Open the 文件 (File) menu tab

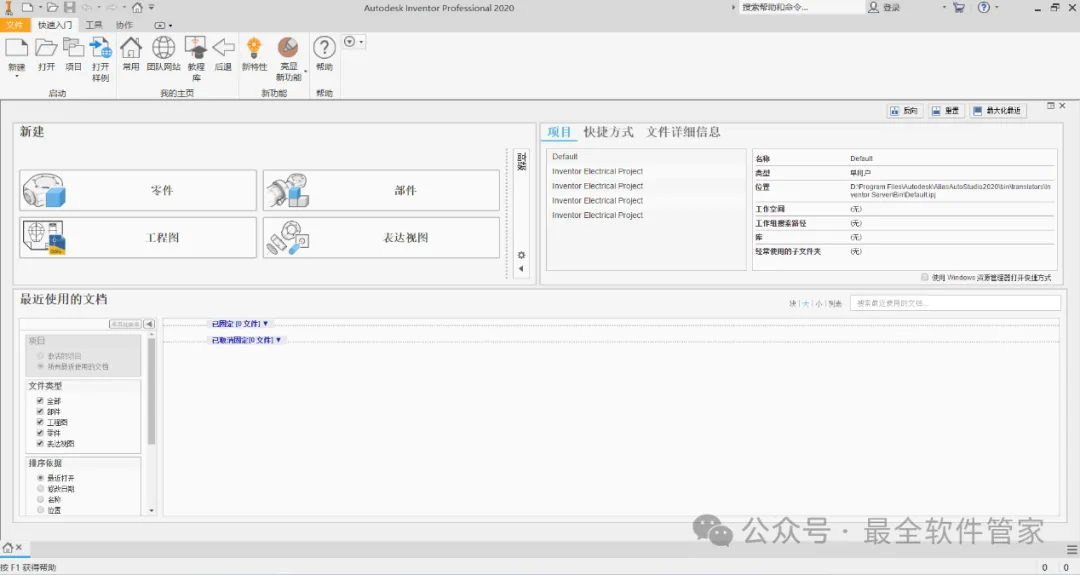14,25
